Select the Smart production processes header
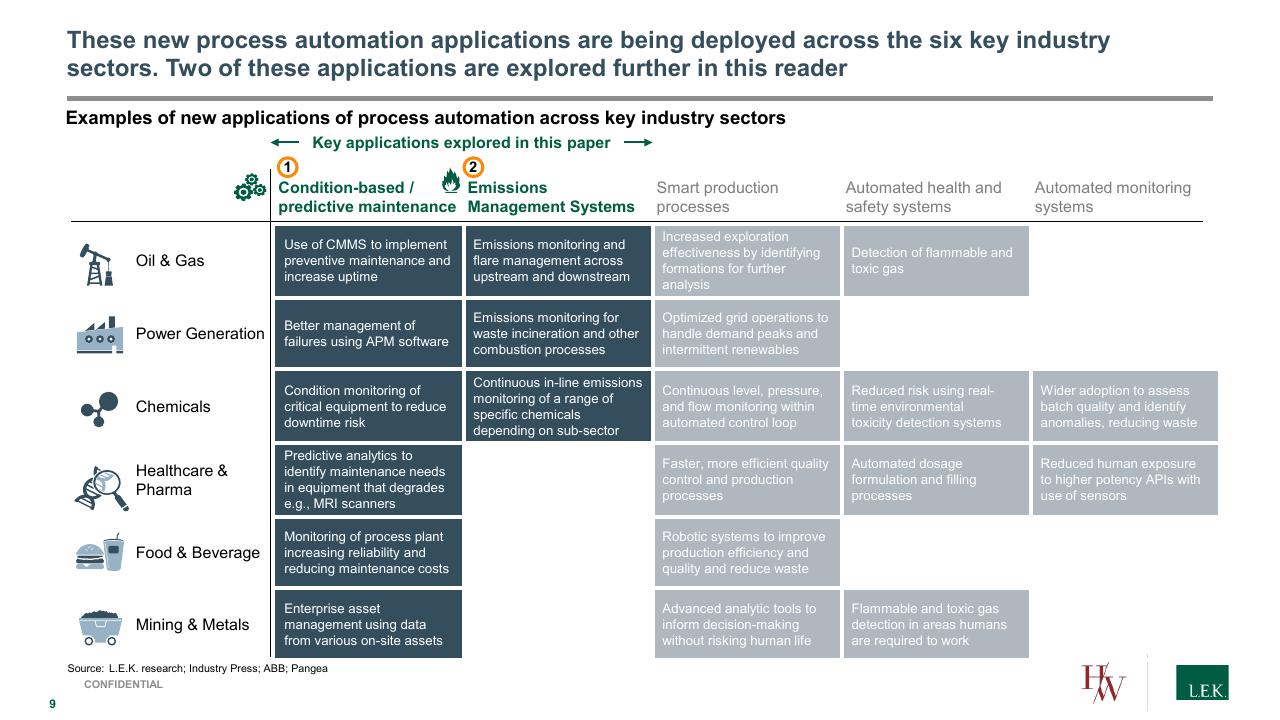The height and width of the screenshot is (720, 1280). (717, 197)
